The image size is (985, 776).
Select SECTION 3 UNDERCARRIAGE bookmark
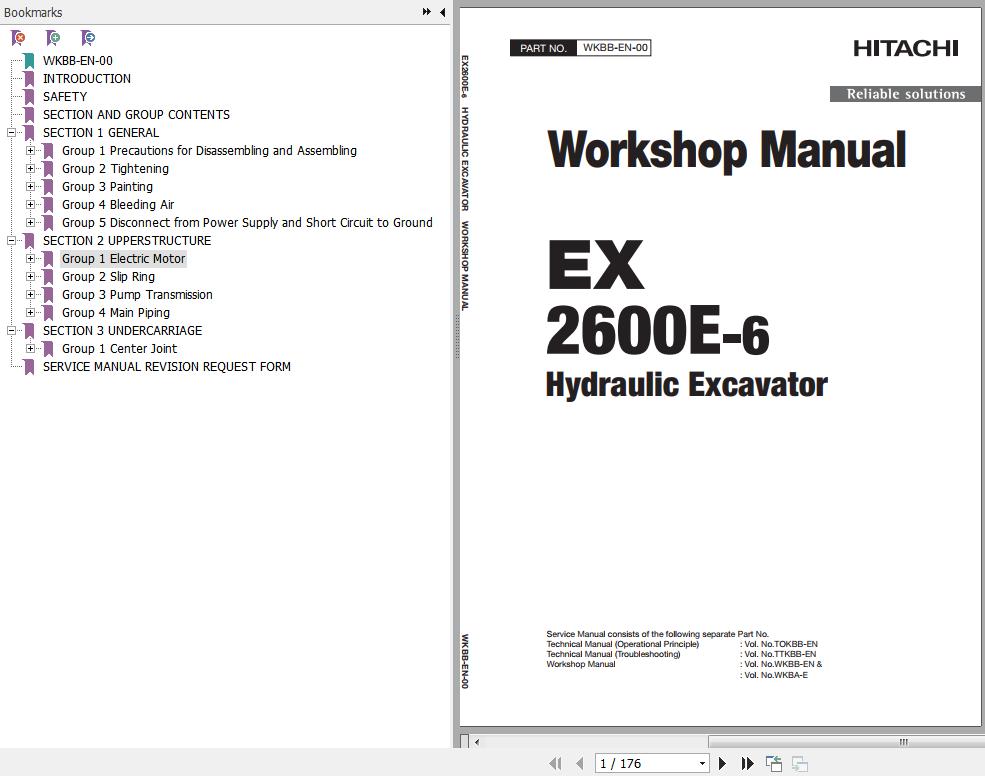pyautogui.click(x=122, y=331)
